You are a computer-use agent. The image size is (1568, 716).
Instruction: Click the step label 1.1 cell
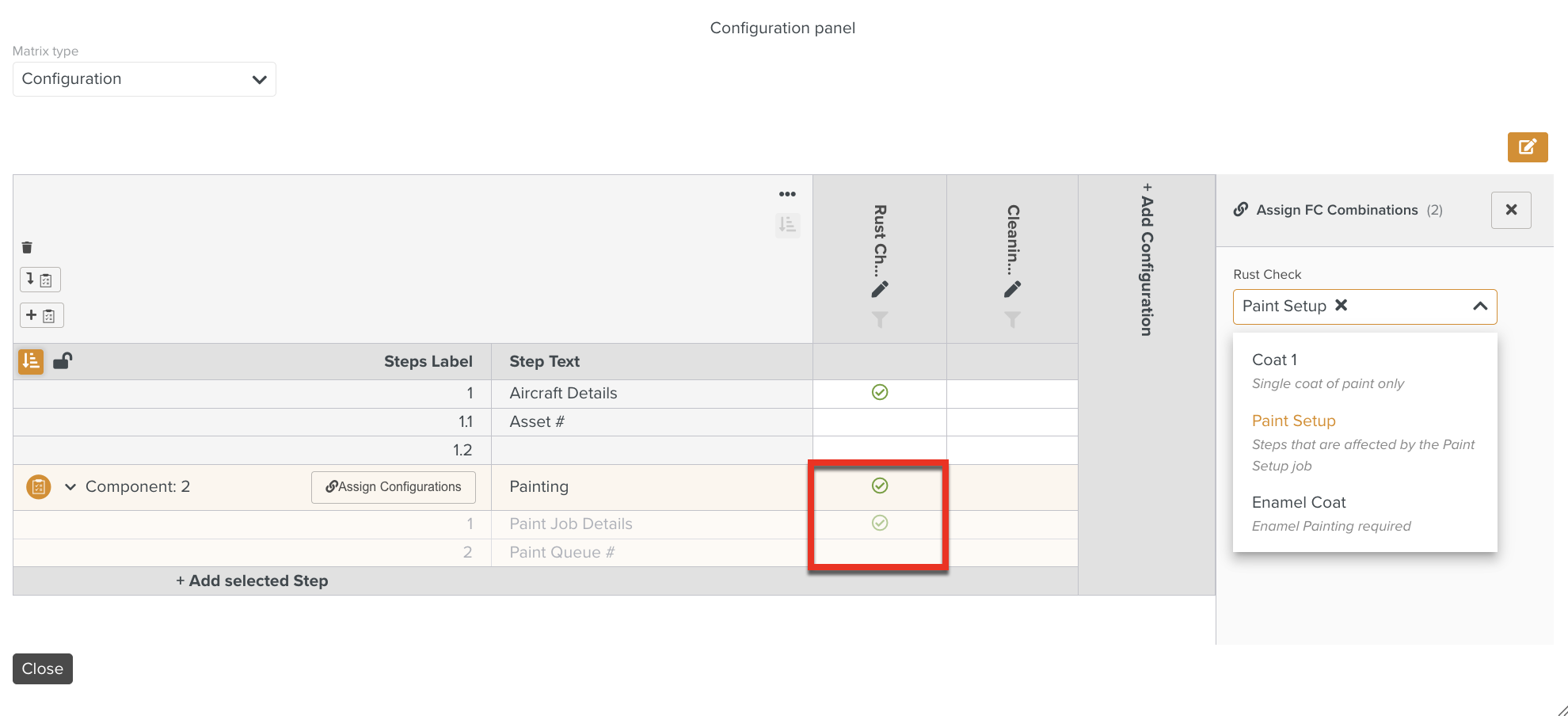pos(252,421)
